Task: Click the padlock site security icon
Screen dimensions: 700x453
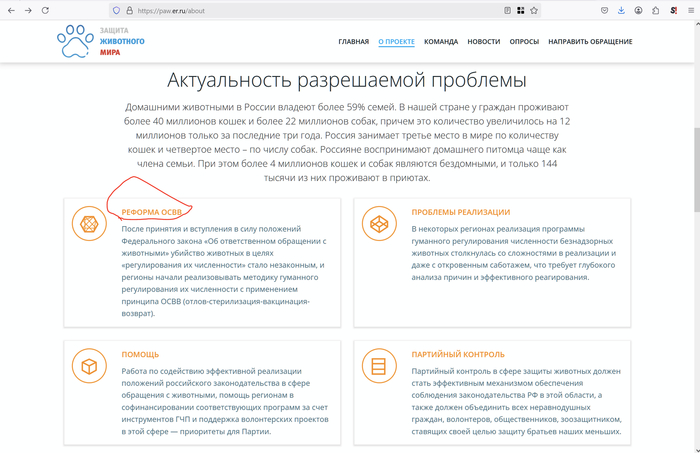Action: click(129, 10)
